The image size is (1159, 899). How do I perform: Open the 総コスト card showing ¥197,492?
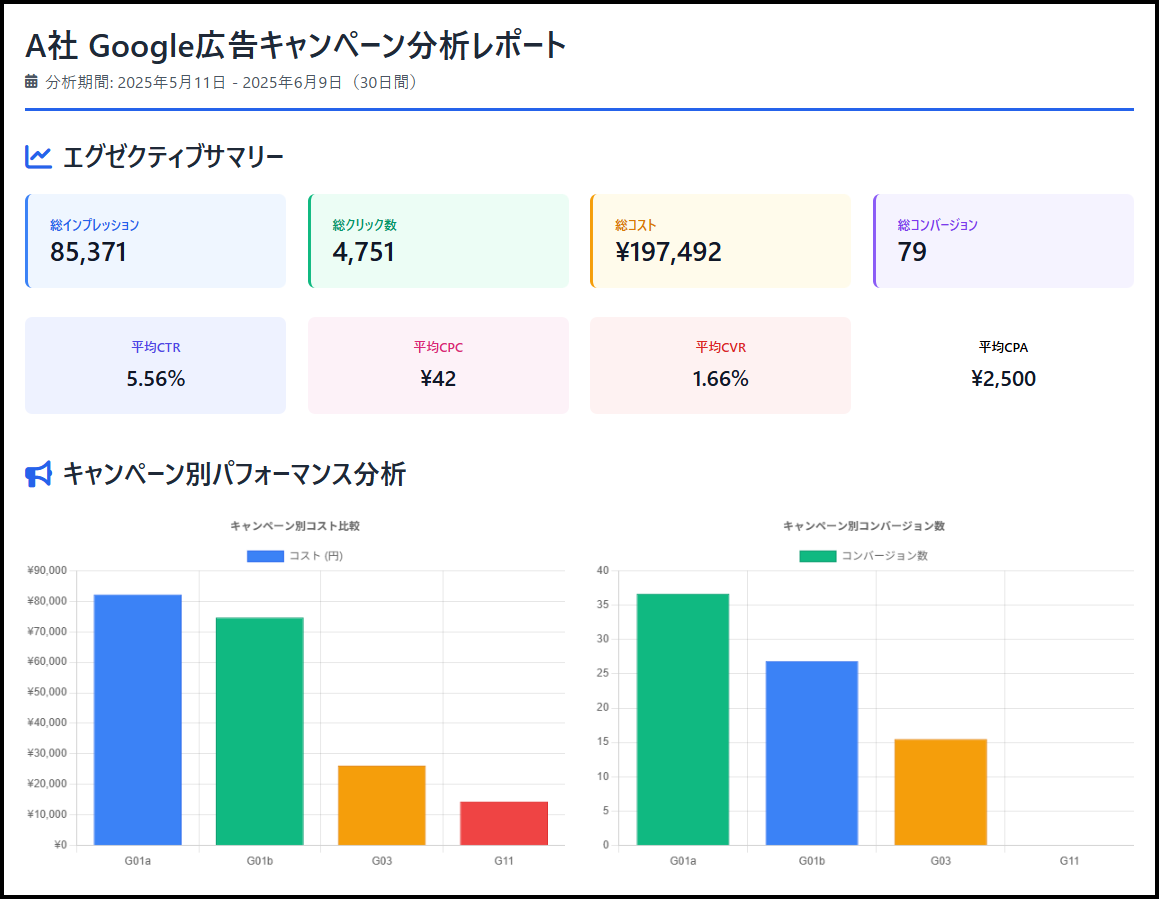(720, 241)
